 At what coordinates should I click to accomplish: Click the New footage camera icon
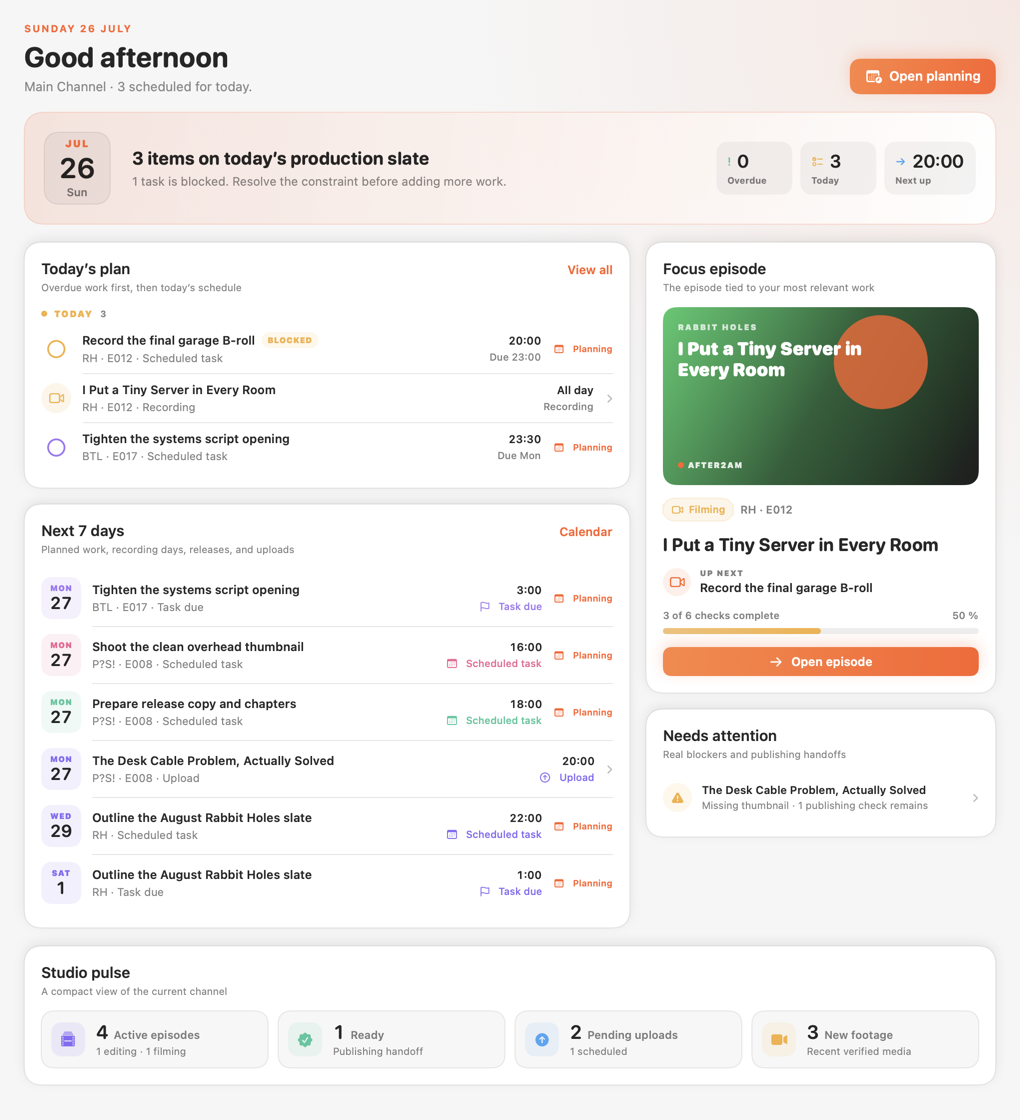click(x=779, y=1040)
